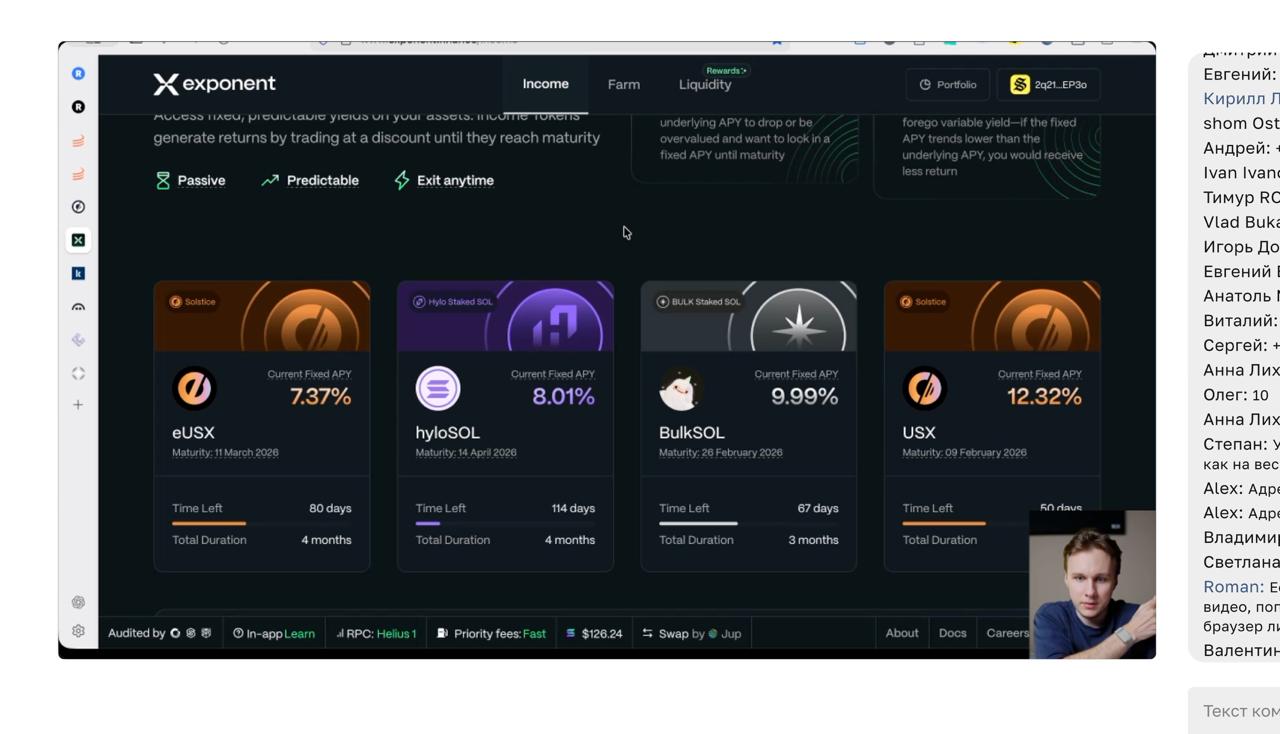Click the plus icon in the browser sidebar

pos(78,405)
